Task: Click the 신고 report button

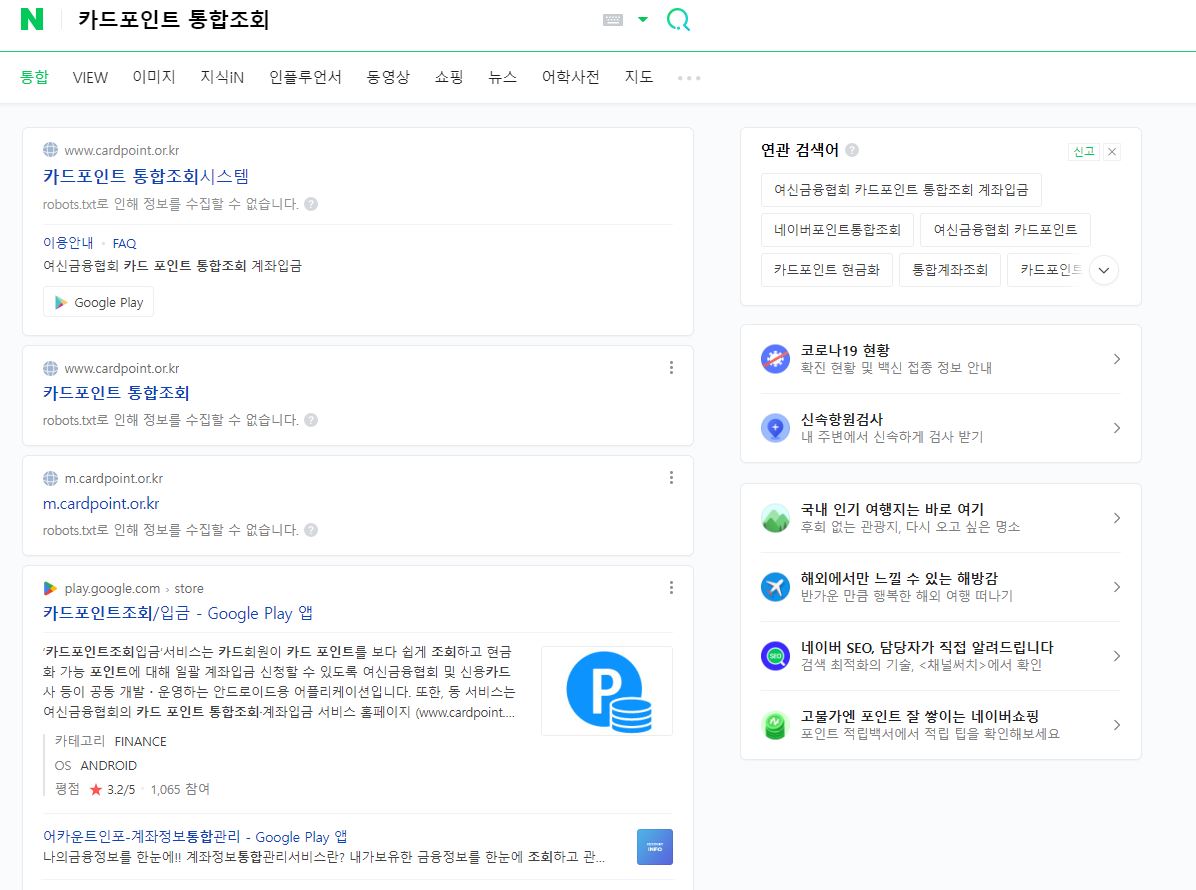Action: click(x=1084, y=152)
